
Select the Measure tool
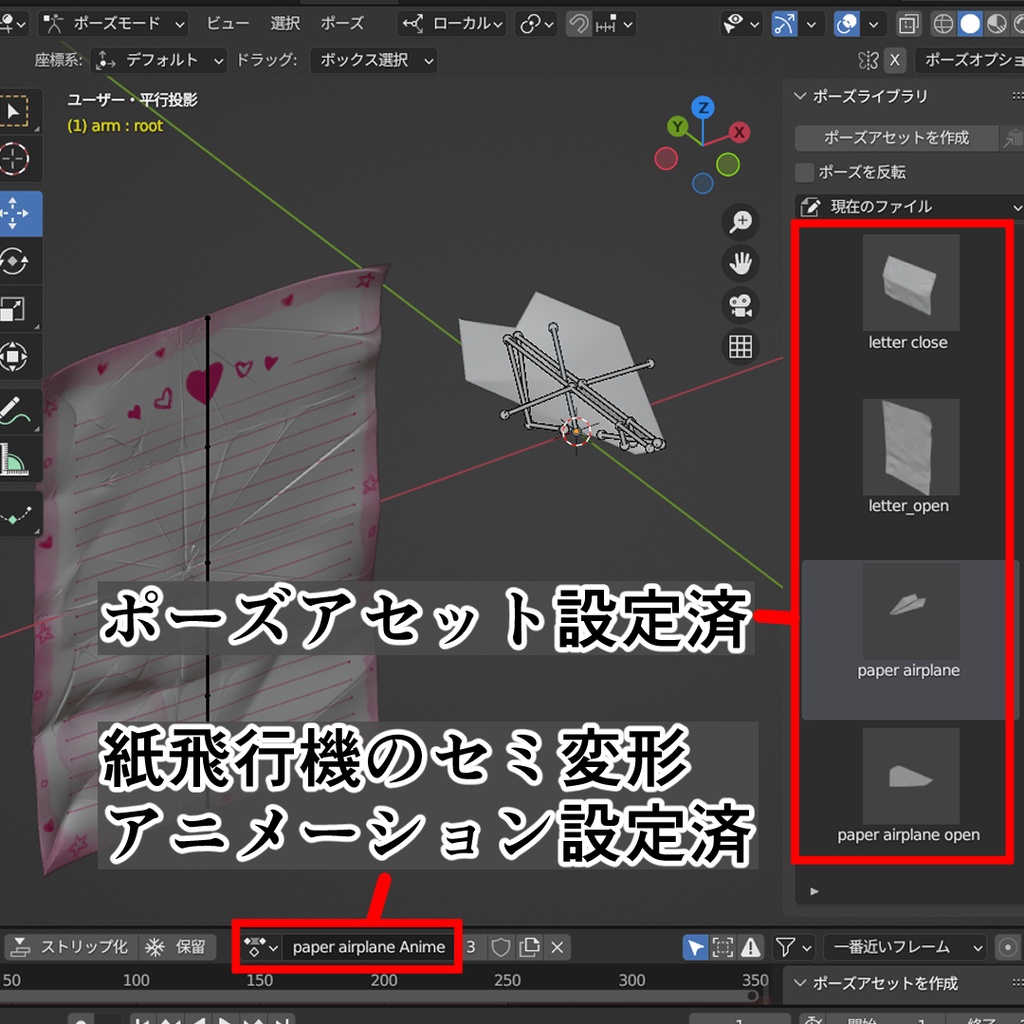point(20,458)
